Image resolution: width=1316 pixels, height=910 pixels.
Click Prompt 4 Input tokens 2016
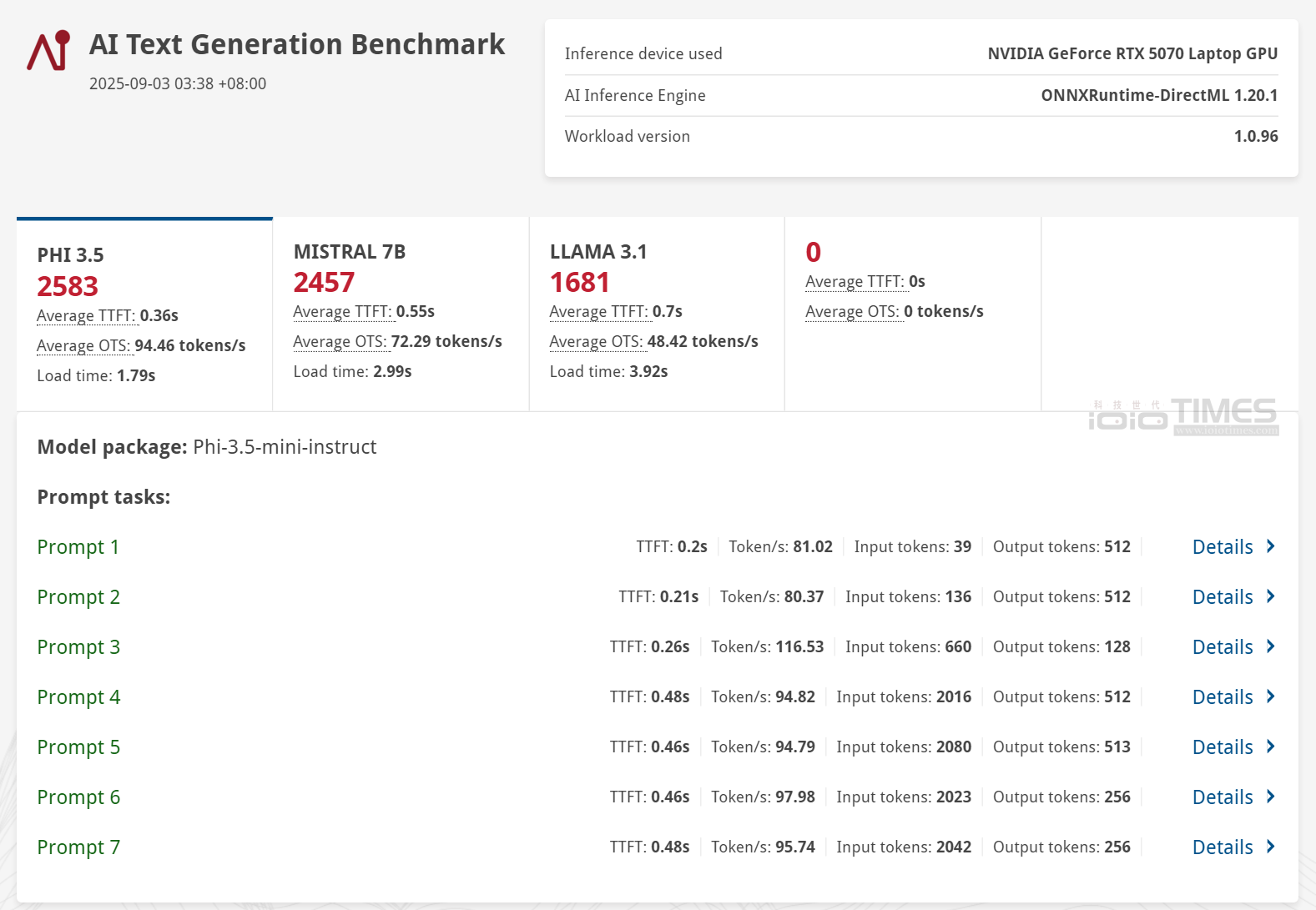click(904, 697)
